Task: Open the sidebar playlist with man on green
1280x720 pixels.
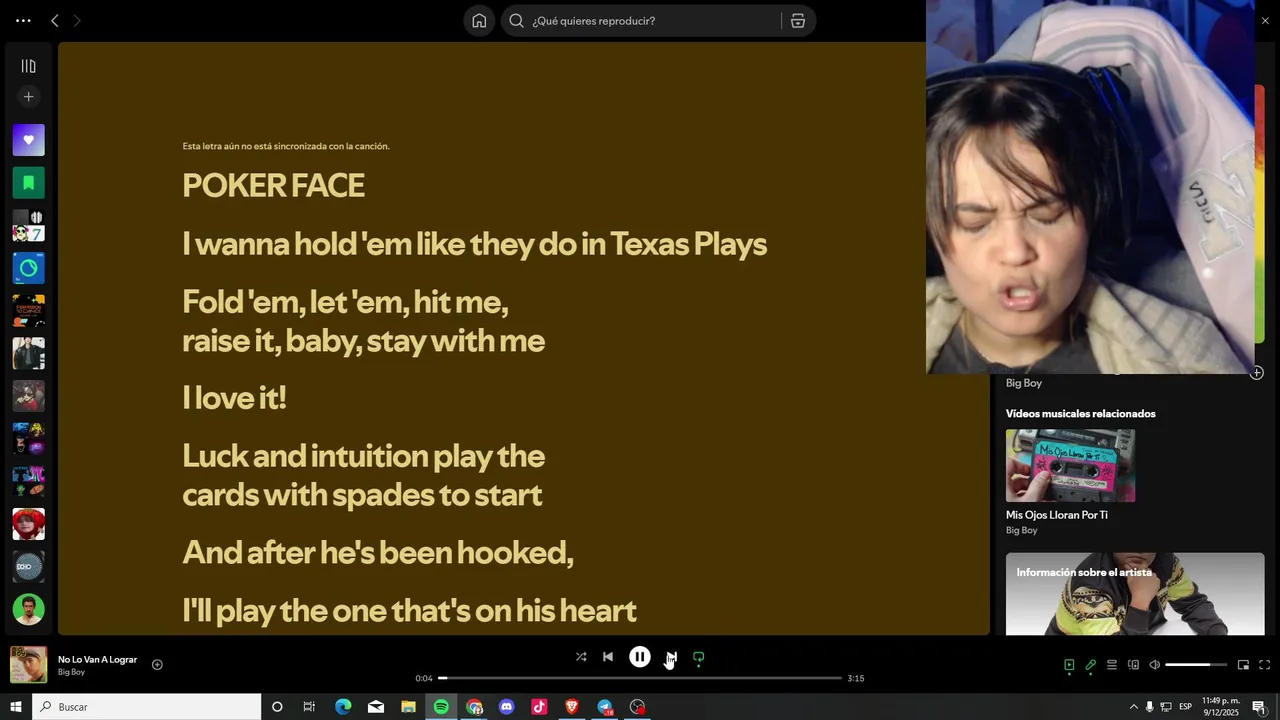Action: pos(28,609)
